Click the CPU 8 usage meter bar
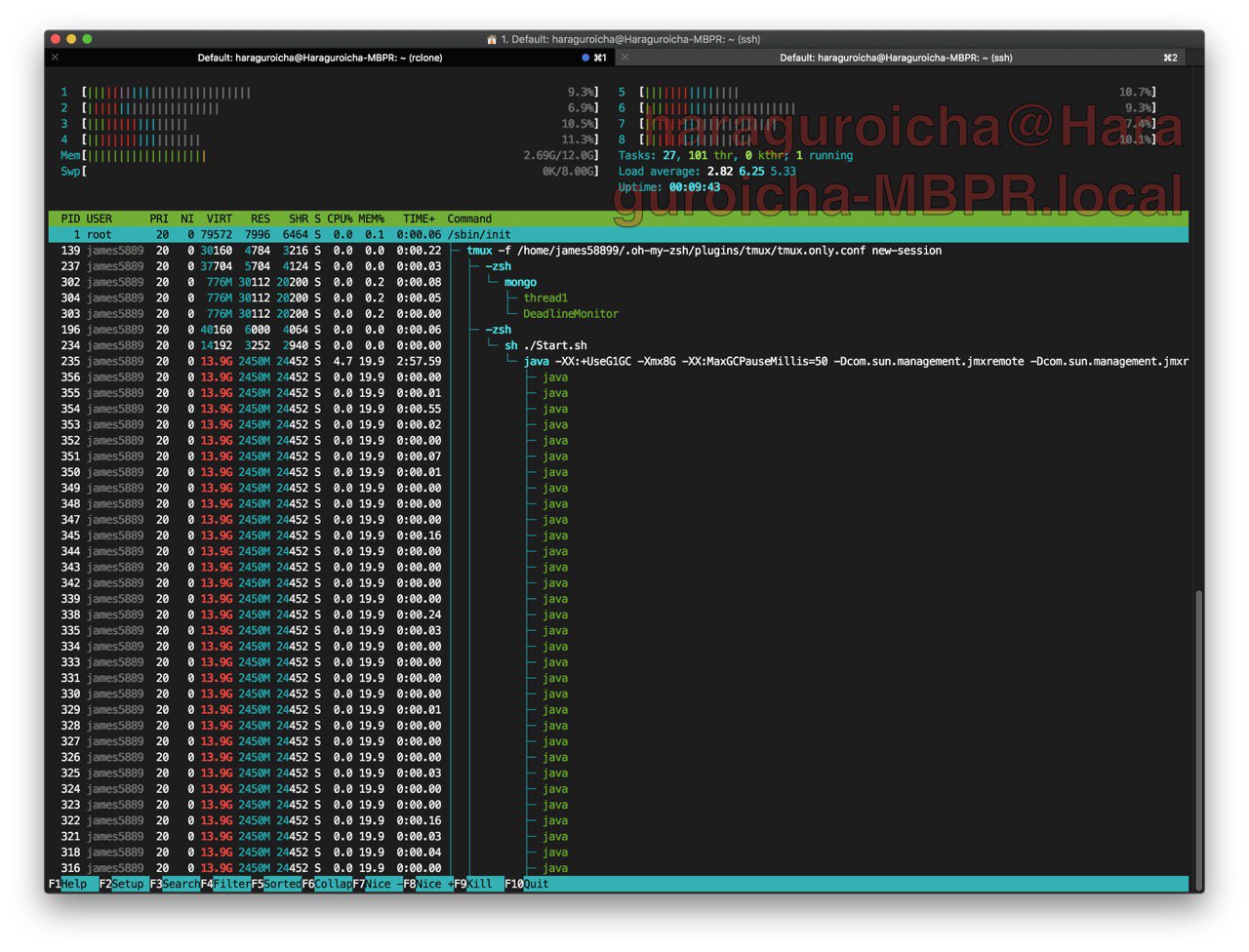The height and width of the screenshot is (952, 1249). click(898, 139)
